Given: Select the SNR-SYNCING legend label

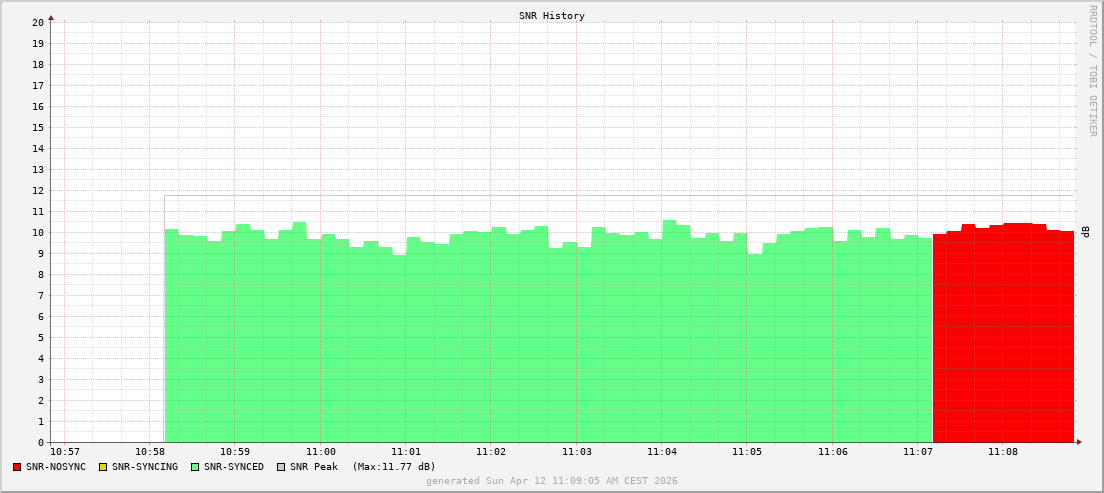Looking at the screenshot, I should [x=144, y=467].
